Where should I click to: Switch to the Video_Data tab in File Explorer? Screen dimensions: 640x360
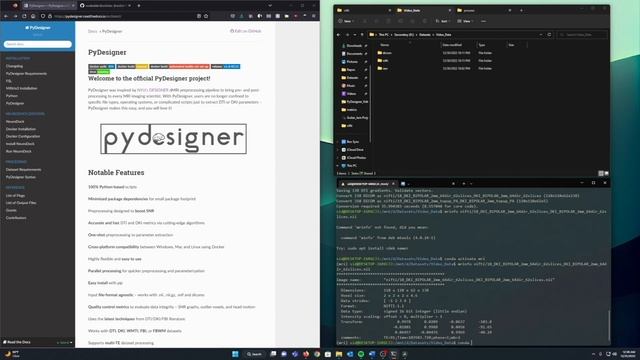pyautogui.click(x=423, y=10)
